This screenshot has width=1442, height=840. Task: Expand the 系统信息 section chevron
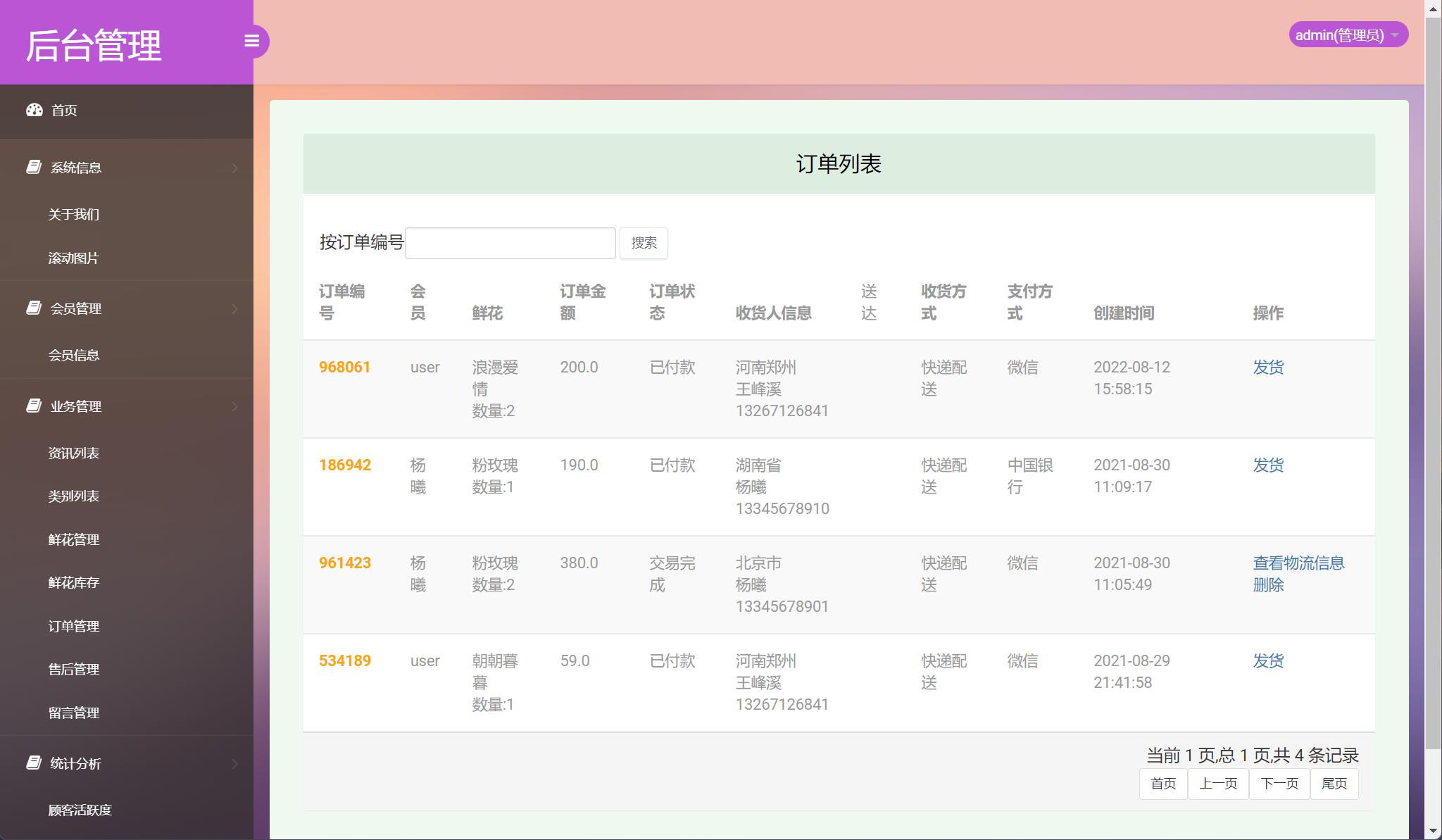click(234, 167)
